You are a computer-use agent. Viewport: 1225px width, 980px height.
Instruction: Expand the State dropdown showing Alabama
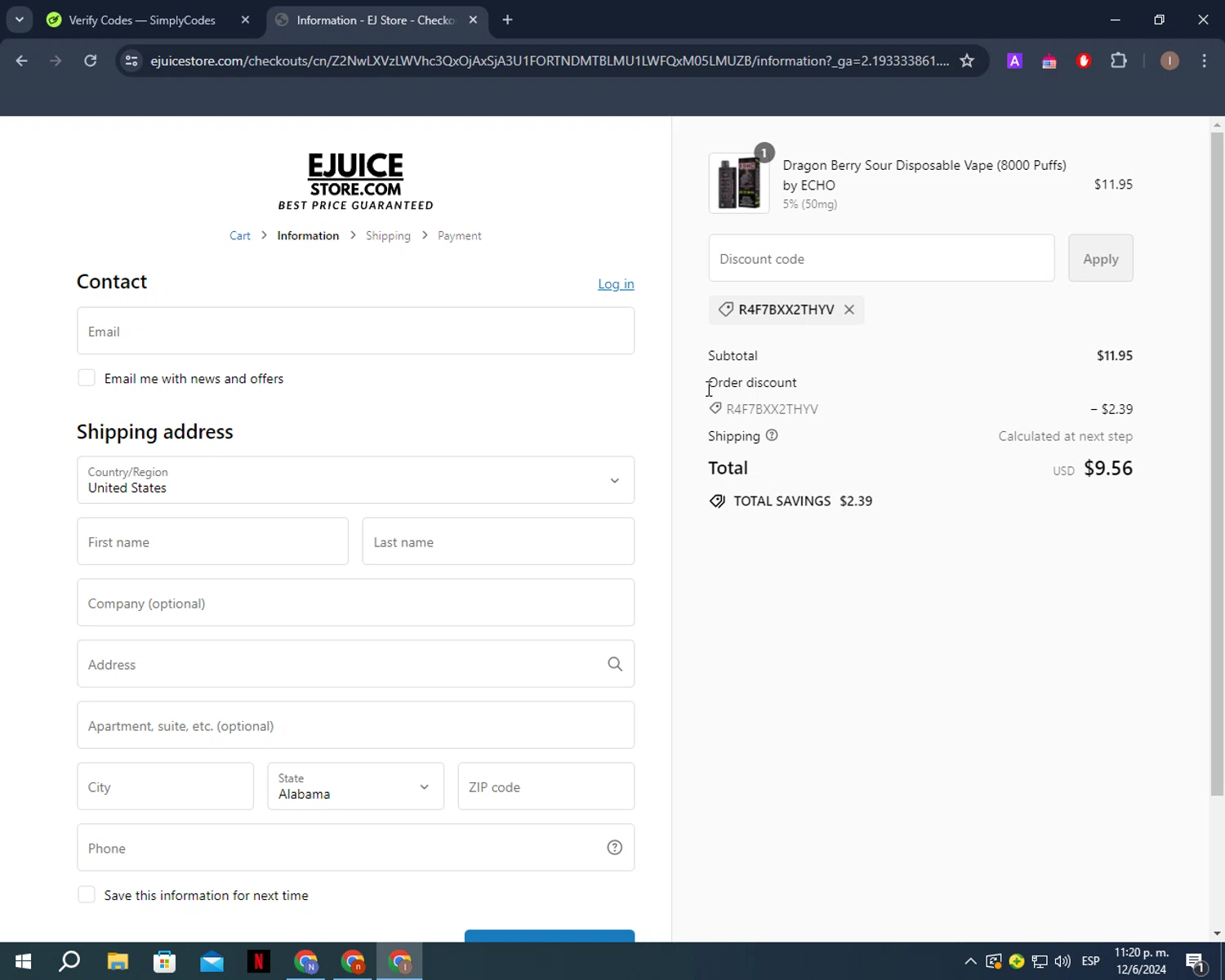click(x=355, y=786)
